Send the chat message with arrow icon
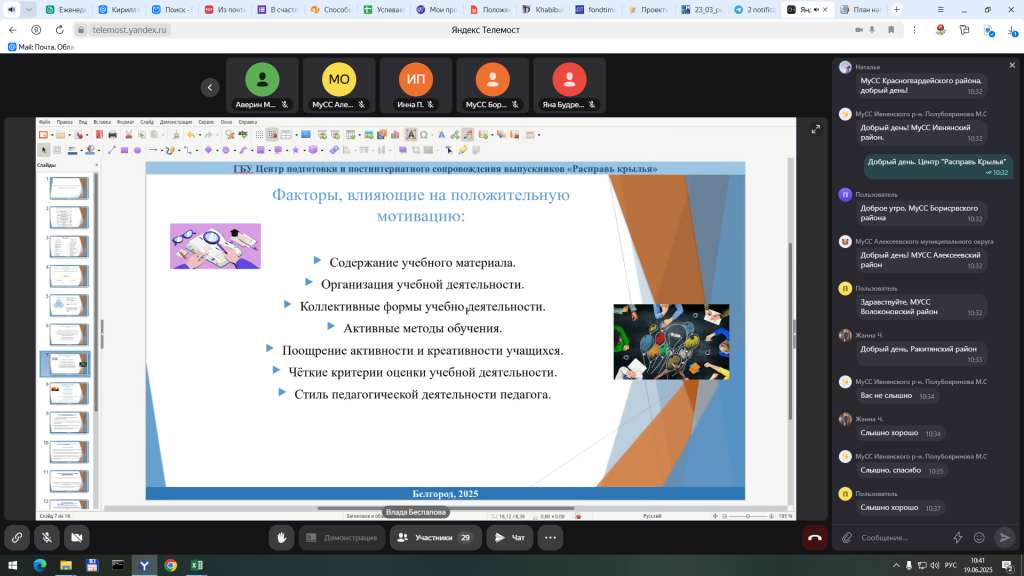The height and width of the screenshot is (576, 1024). coord(1004,537)
